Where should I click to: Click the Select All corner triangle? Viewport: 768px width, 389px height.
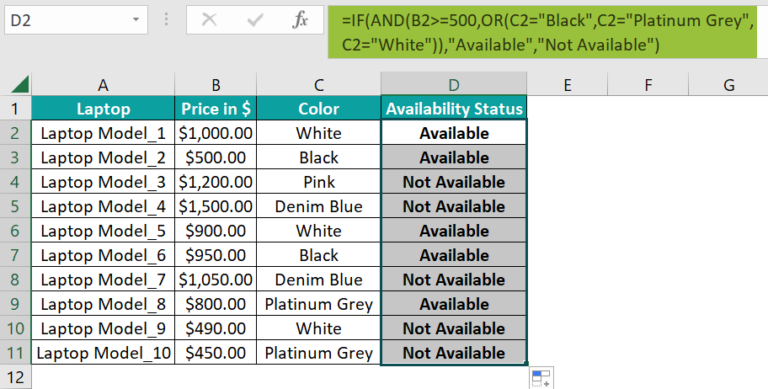[20, 84]
